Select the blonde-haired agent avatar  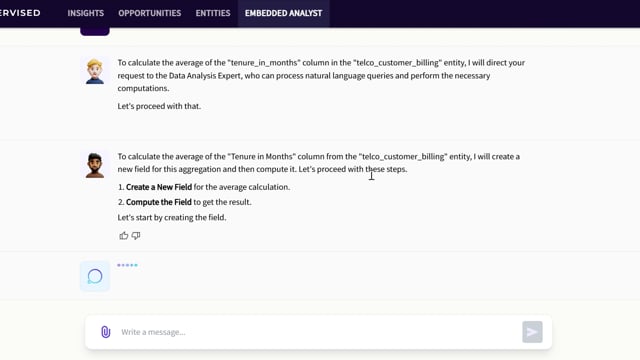pyautogui.click(x=95, y=71)
